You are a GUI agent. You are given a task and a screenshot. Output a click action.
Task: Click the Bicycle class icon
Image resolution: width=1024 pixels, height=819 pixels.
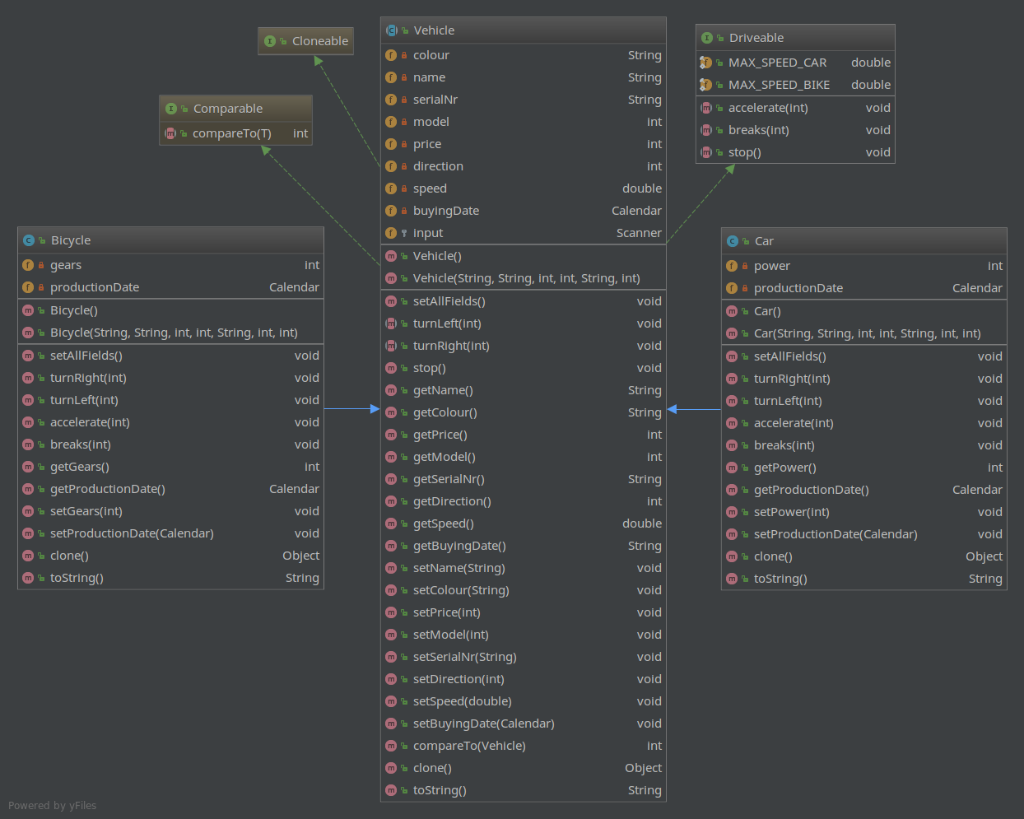coord(29,240)
